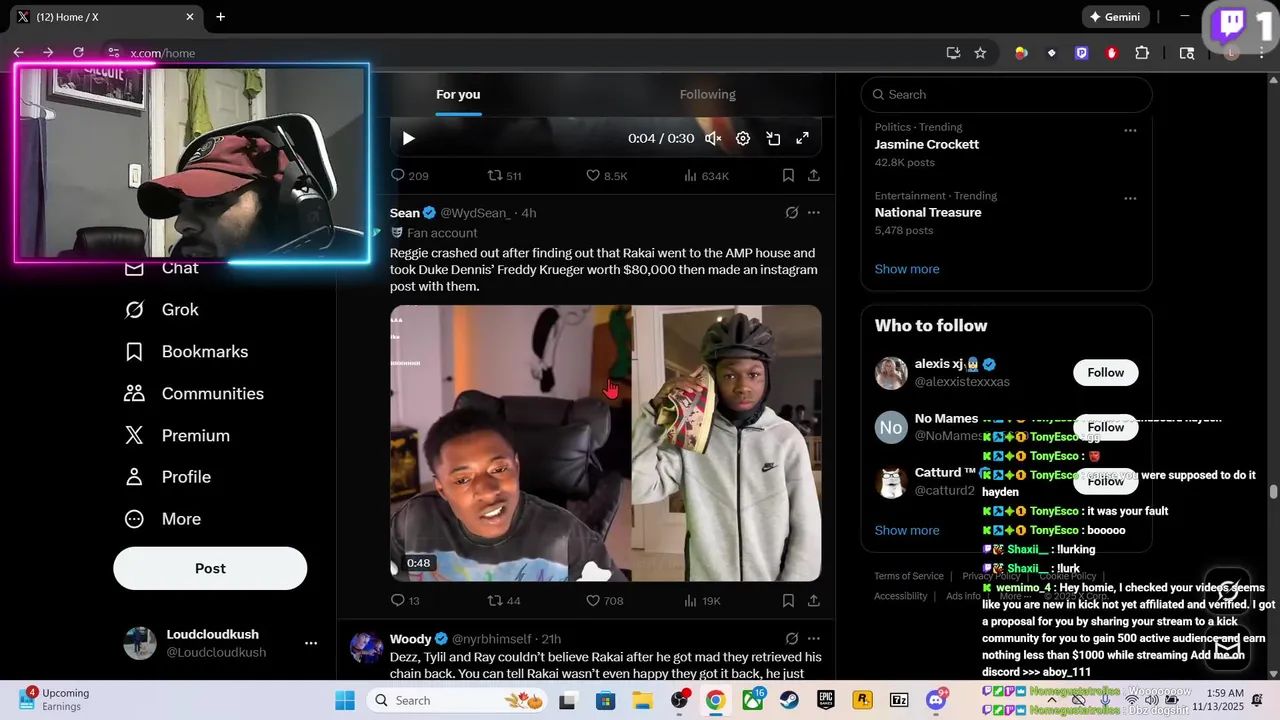Repost the post with 511 reposts

pyautogui.click(x=504, y=175)
